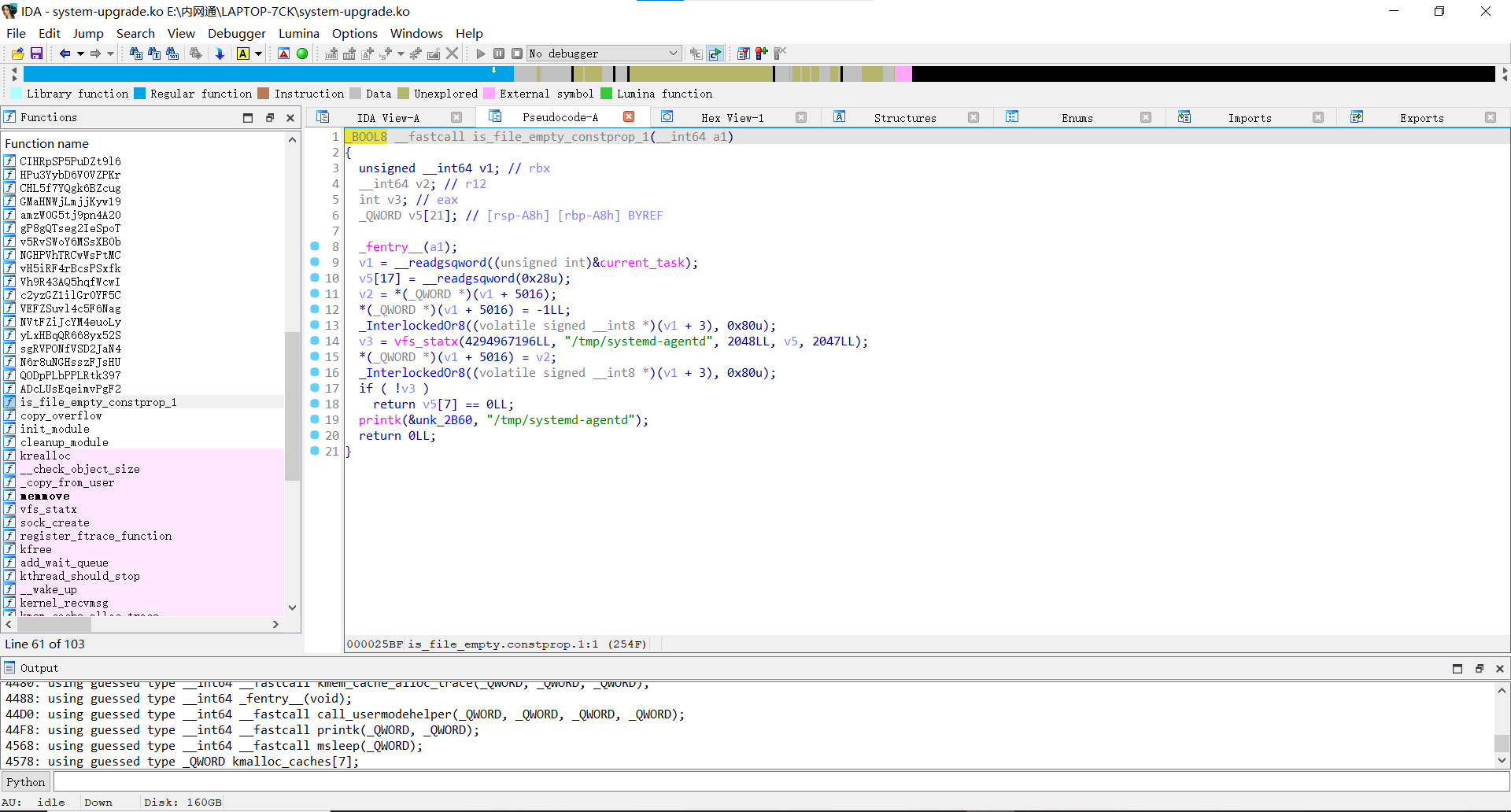Toggle the breakpoint dot on line 11

click(315, 293)
